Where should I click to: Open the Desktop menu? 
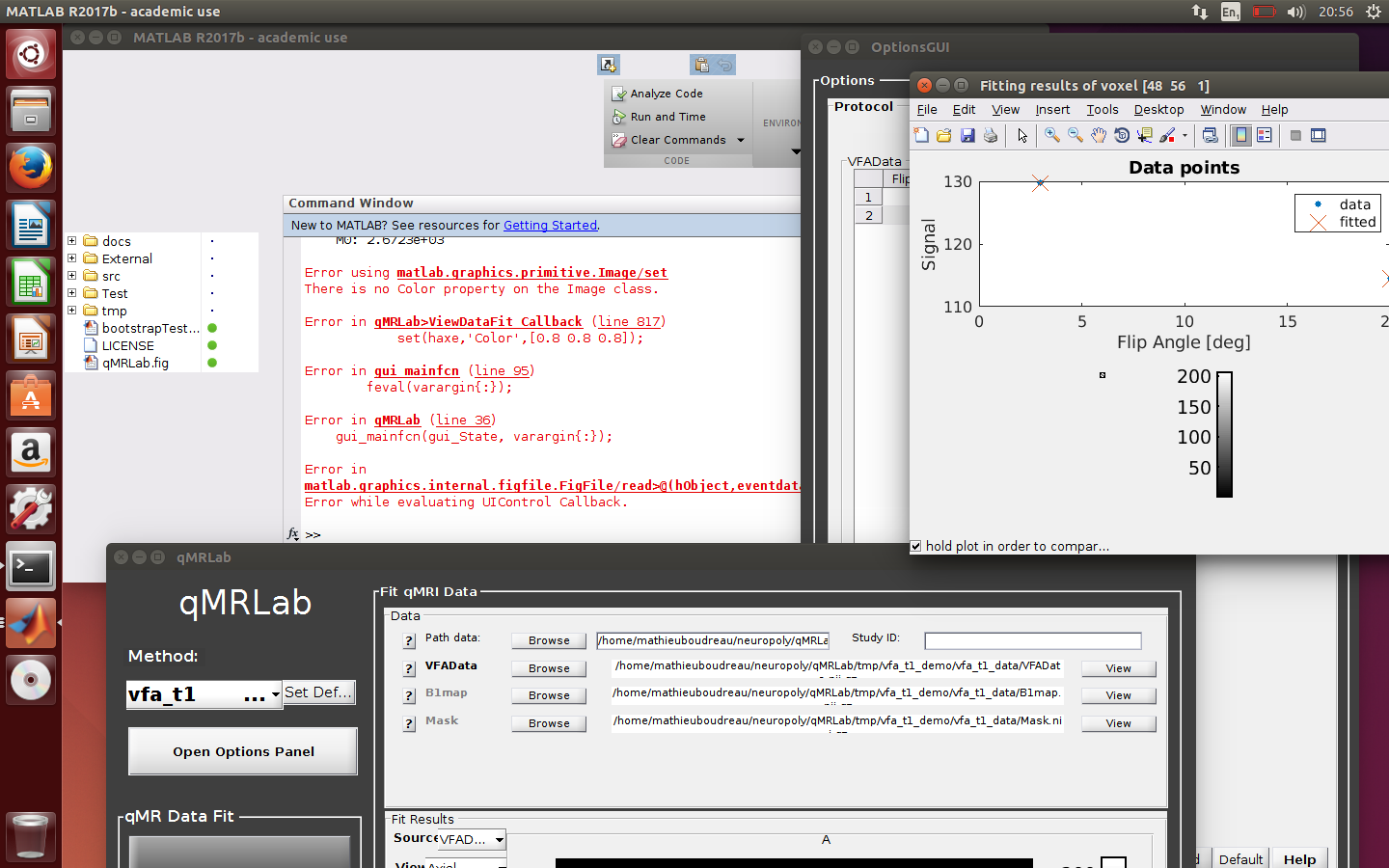pyautogui.click(x=1158, y=109)
